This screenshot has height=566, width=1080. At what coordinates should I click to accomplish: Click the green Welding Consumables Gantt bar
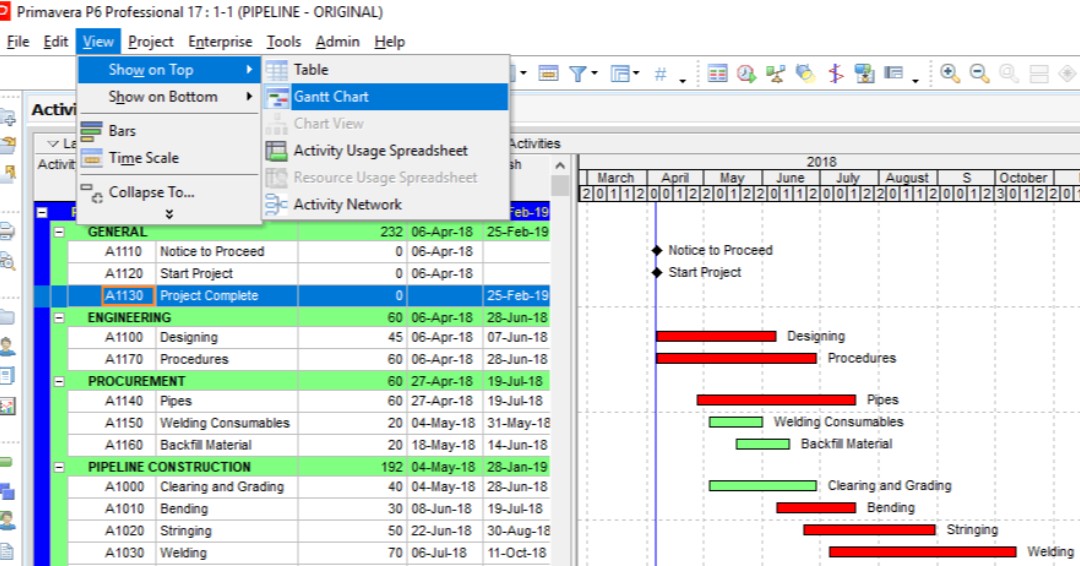[736, 422]
